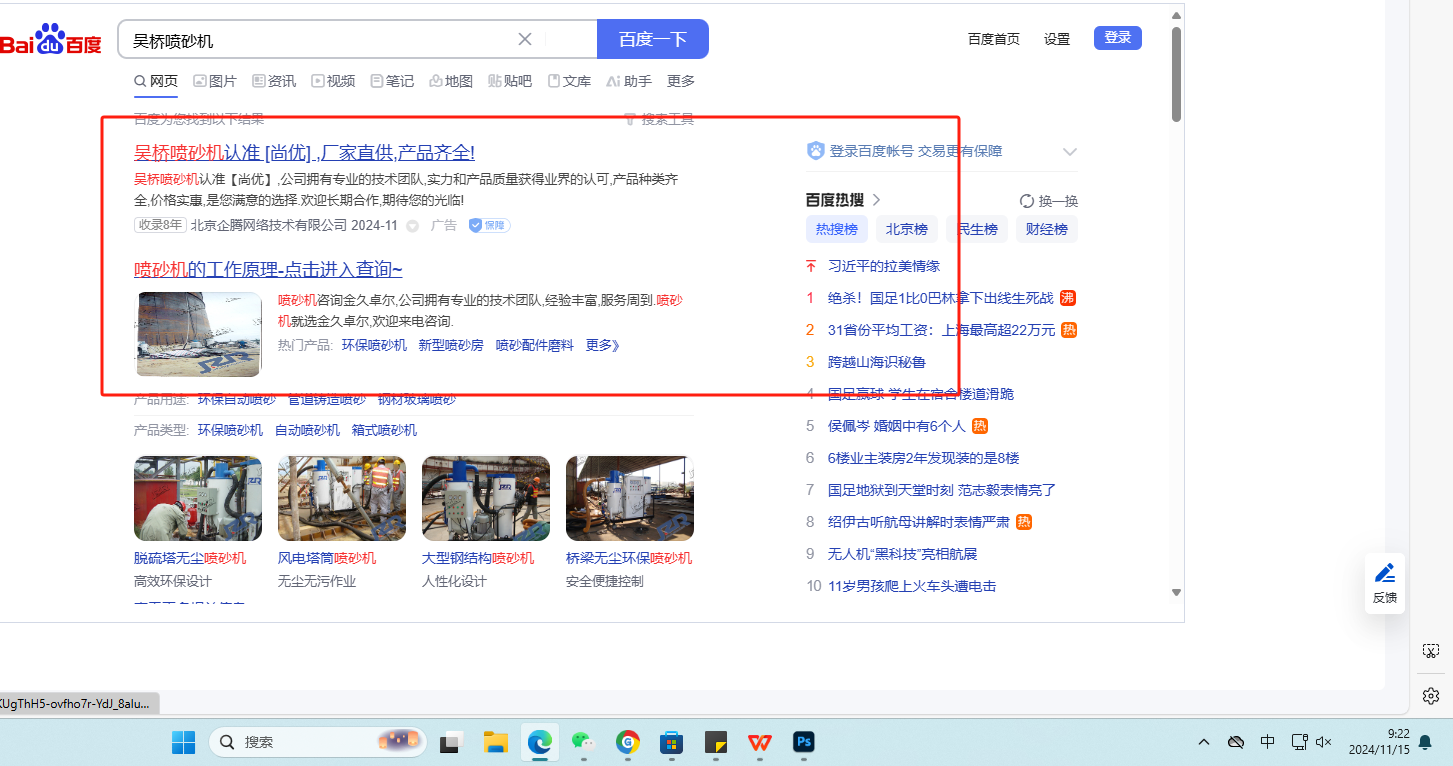1453x766 pixels.
Task: Expand the Baidu account login panel chevron
Action: tap(1070, 152)
